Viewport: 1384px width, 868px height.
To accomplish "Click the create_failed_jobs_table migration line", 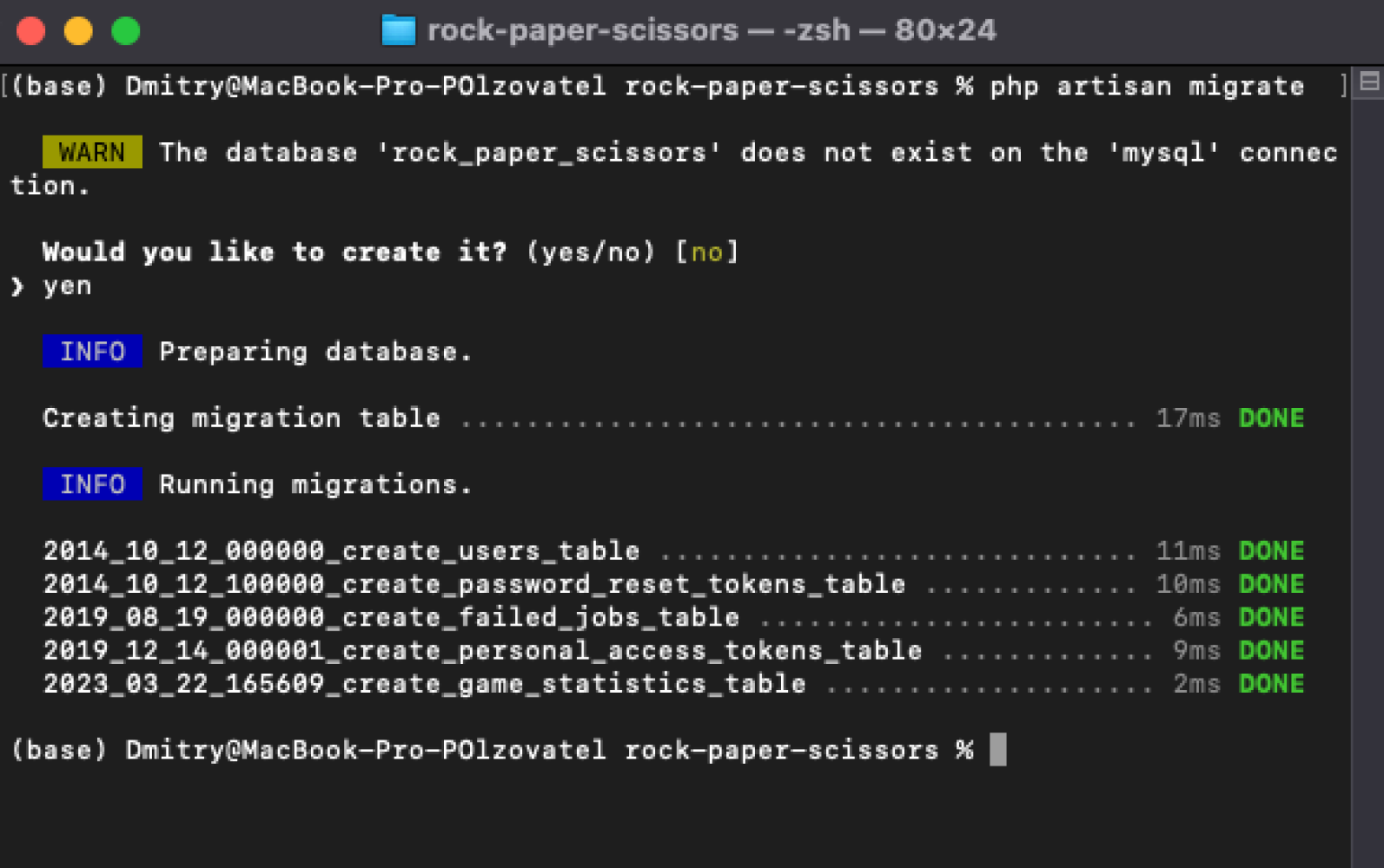I will coord(674,617).
